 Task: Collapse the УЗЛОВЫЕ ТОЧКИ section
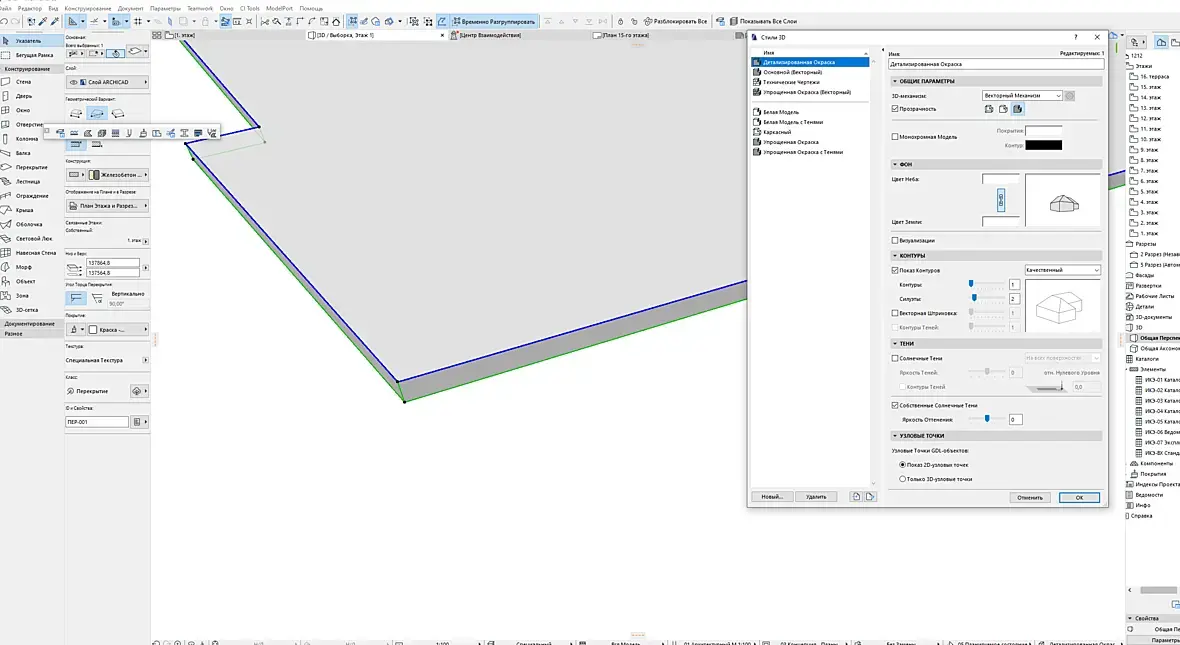(895, 435)
